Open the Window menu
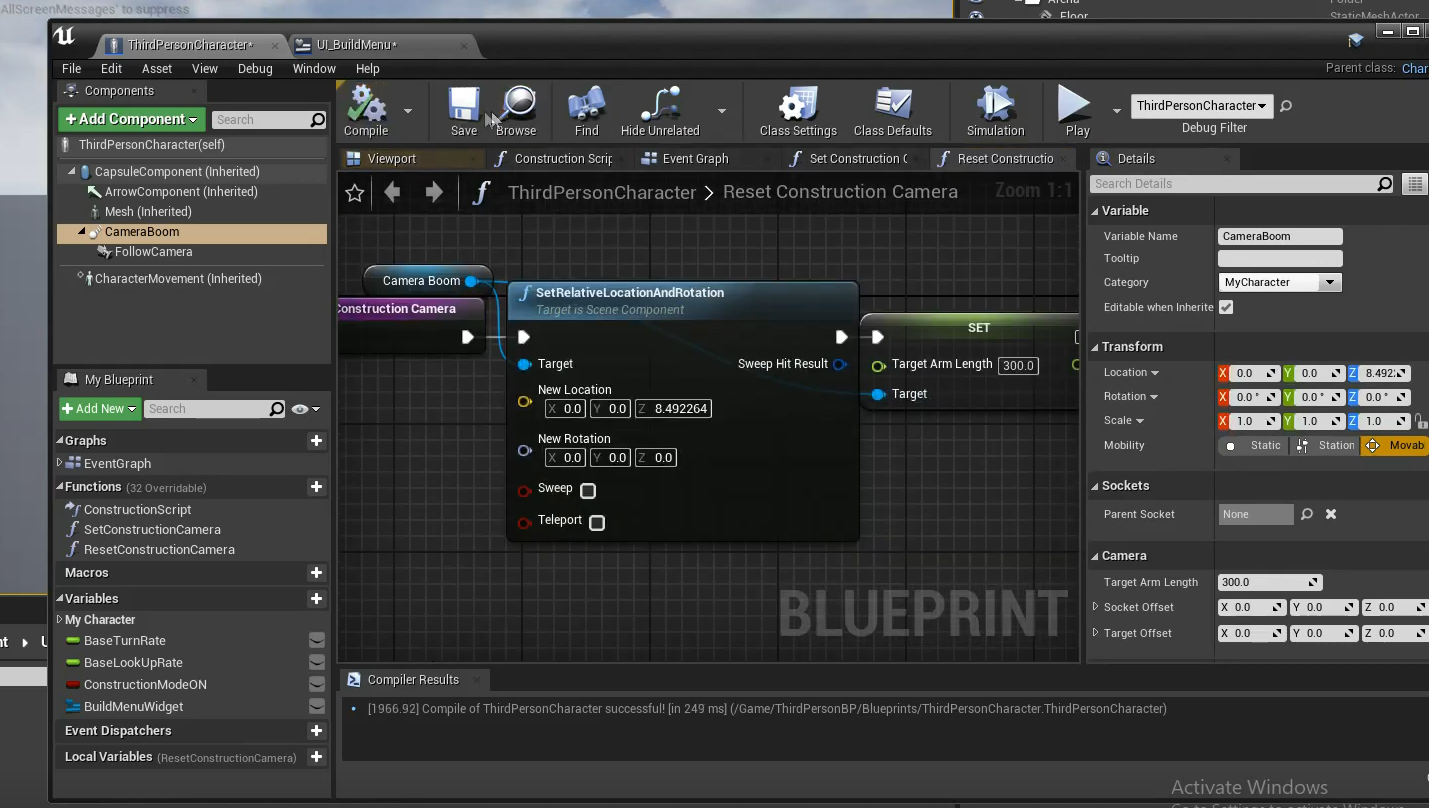 [x=314, y=69]
